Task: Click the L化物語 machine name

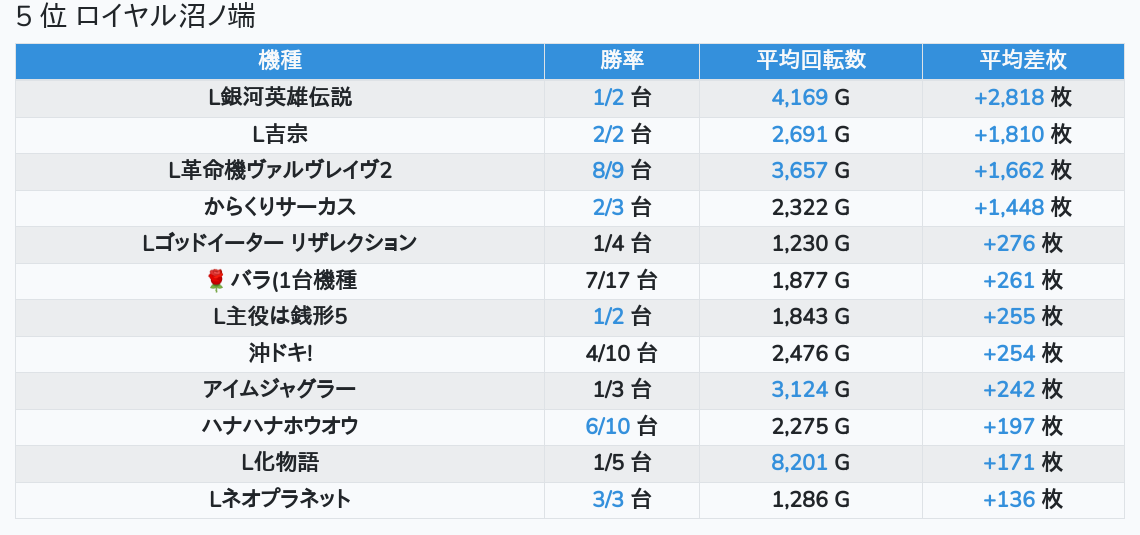Action: [x=280, y=462]
